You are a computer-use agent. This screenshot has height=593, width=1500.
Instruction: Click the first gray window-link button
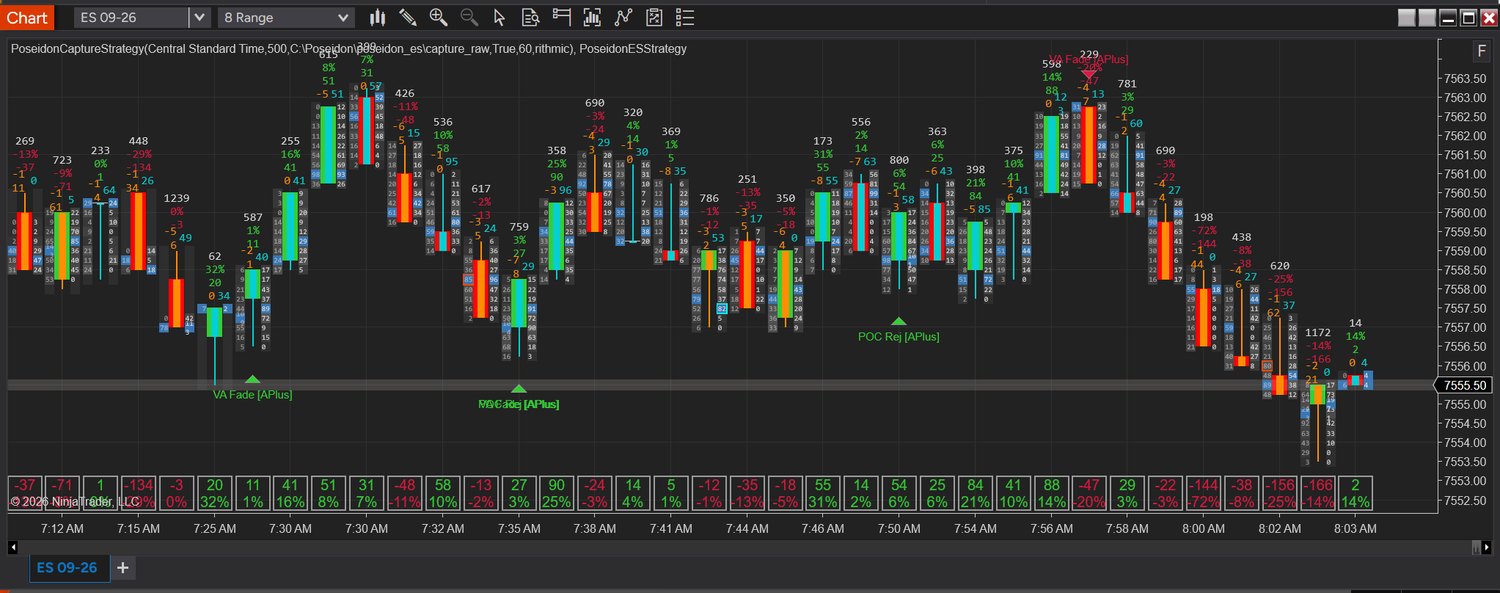[1406, 17]
